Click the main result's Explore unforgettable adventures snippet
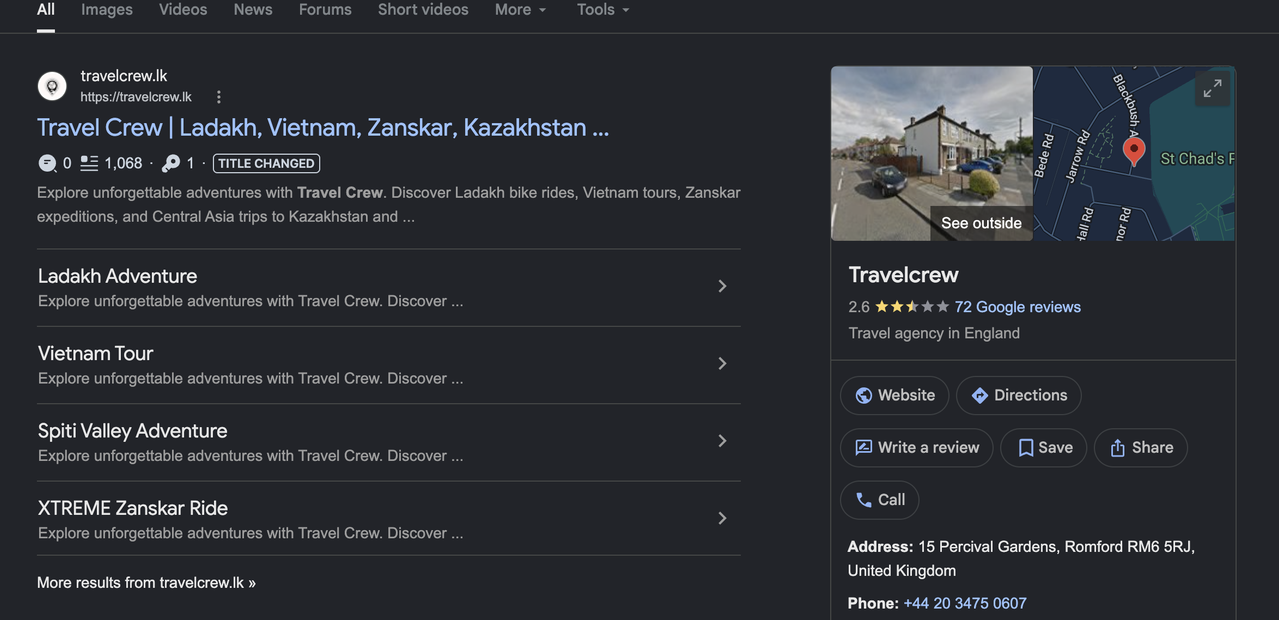The height and width of the screenshot is (620, 1279). point(389,204)
